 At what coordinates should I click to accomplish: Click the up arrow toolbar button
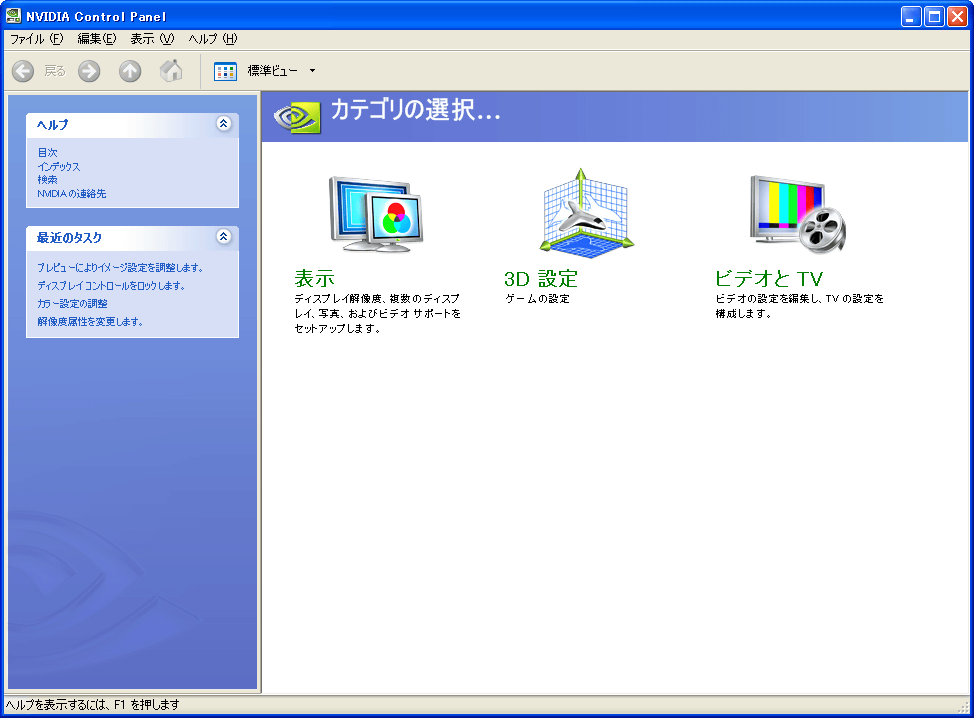tap(130, 71)
